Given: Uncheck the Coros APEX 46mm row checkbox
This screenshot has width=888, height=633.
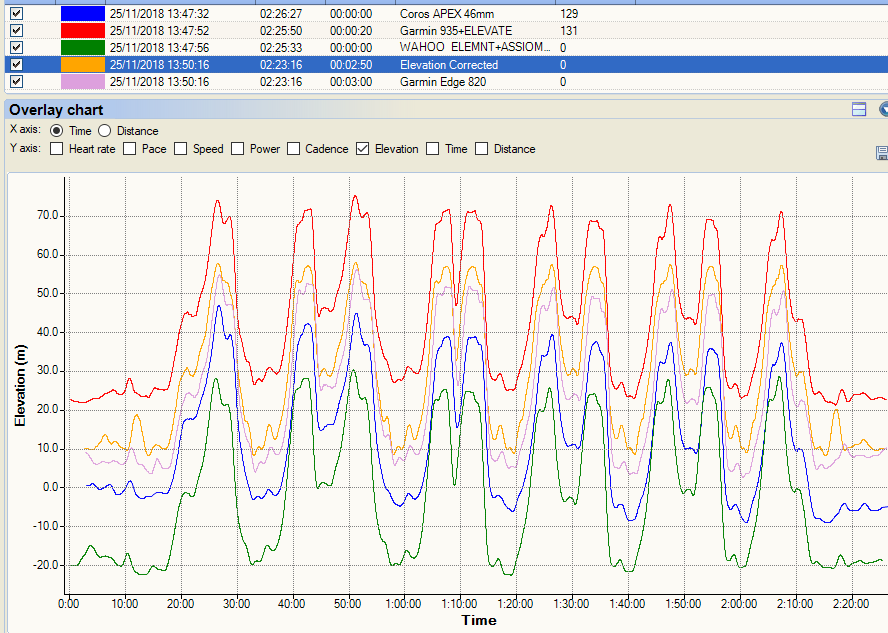Looking at the screenshot, I should (x=16, y=14).
